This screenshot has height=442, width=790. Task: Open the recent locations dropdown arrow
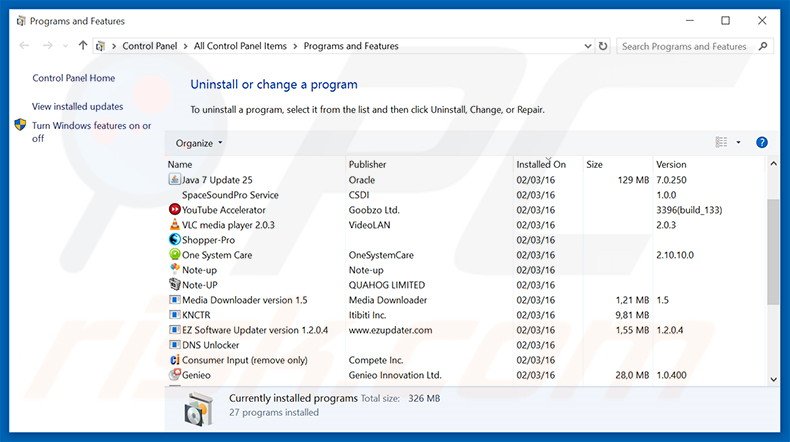click(65, 46)
